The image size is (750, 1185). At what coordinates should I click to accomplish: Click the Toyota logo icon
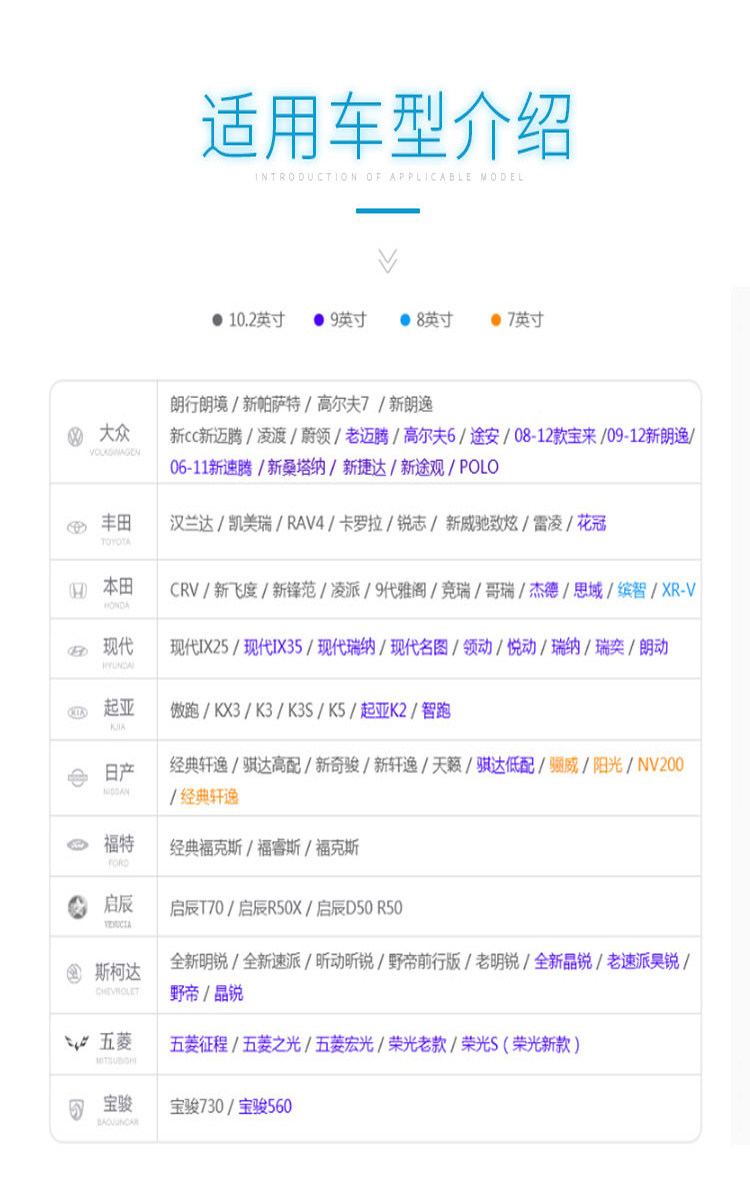pos(77,528)
